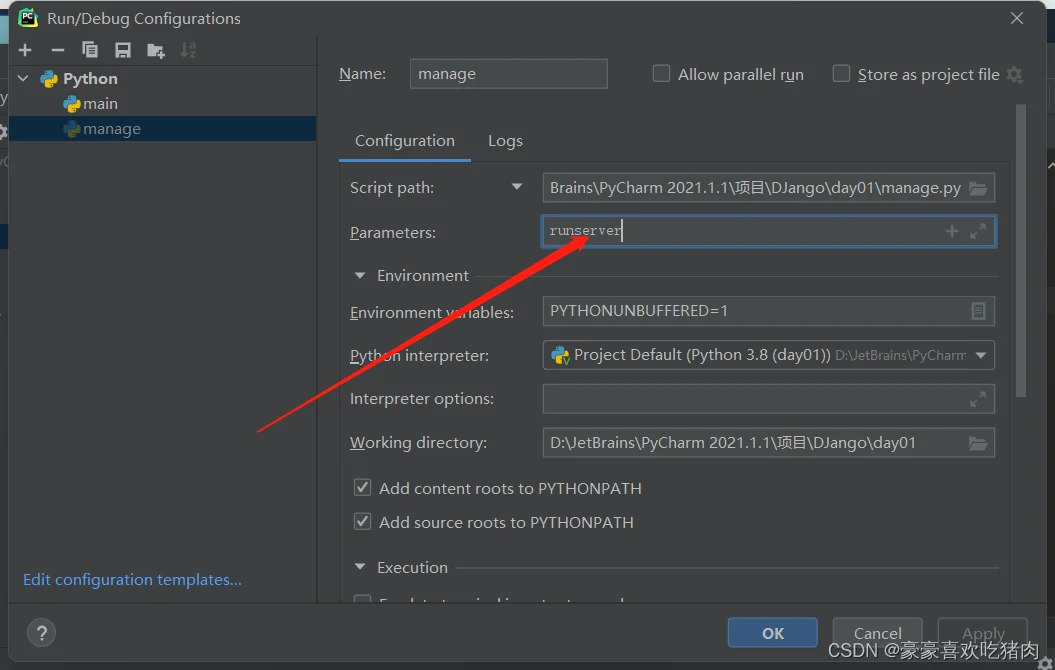Add a new configuration with plus icon

click(25, 50)
